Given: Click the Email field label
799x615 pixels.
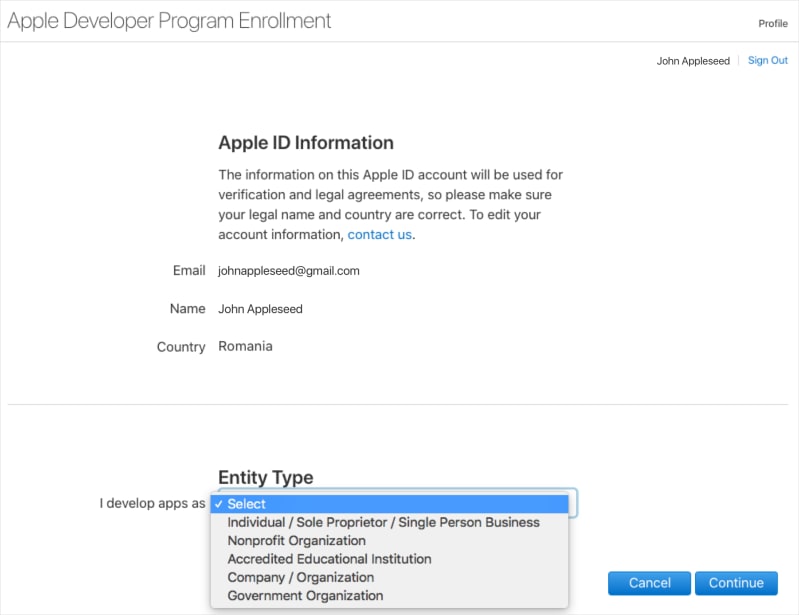Looking at the screenshot, I should 189,271.
